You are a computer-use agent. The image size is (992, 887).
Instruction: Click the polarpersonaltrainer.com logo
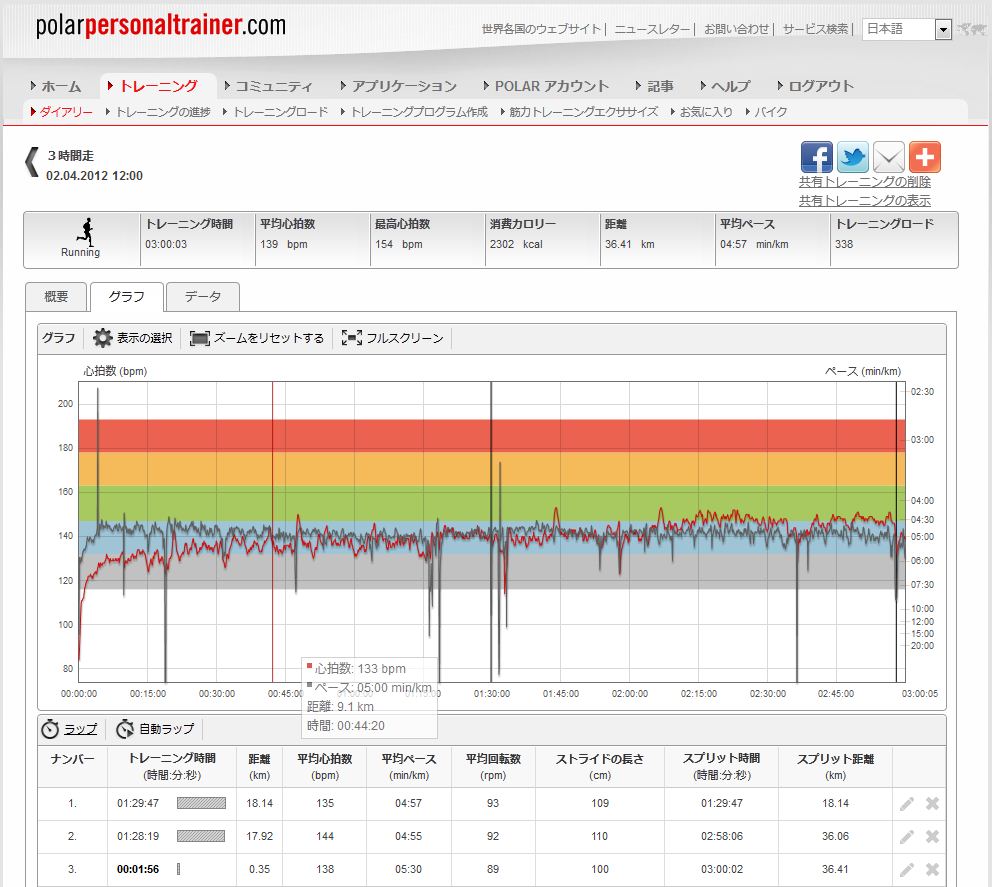(x=161, y=26)
